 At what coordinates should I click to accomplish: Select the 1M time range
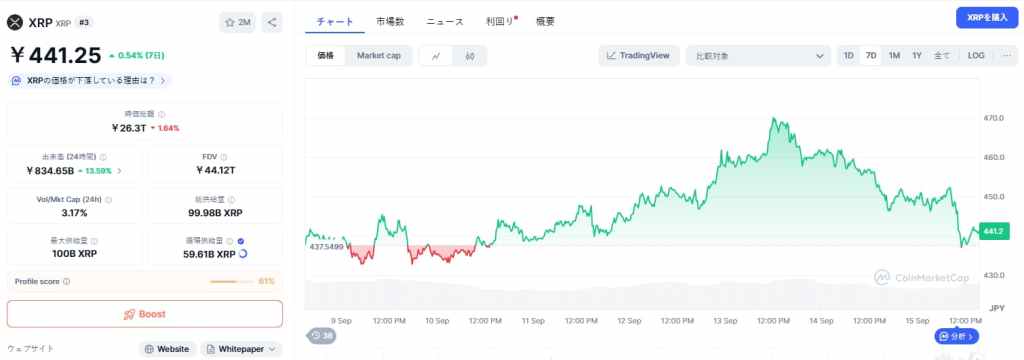[894, 56]
